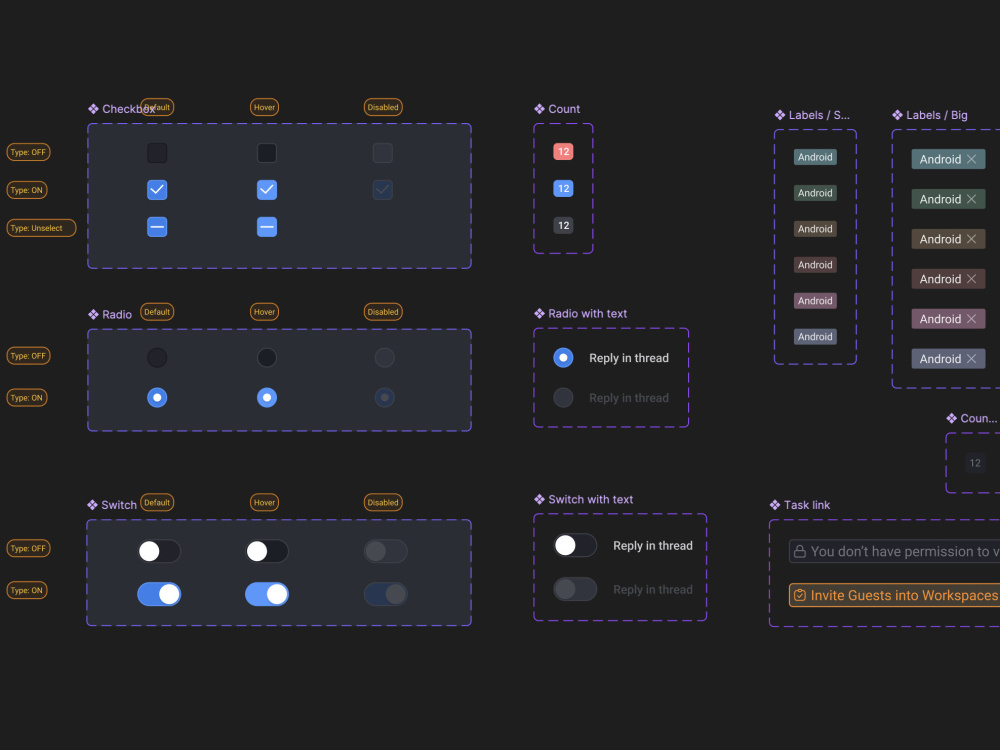Remove the brown Android big label
The height and width of the screenshot is (750, 1000).
point(971,239)
